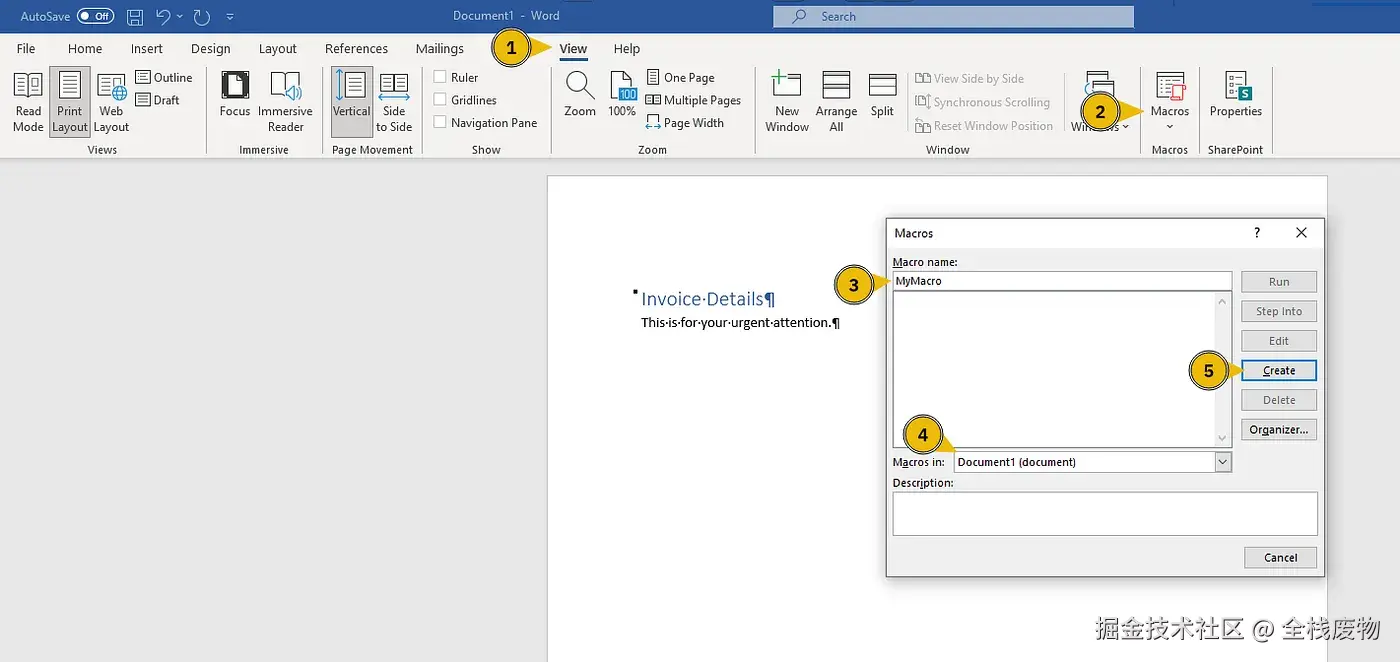Click the dialog Help question mark
The image size is (1400, 662).
pos(1257,232)
